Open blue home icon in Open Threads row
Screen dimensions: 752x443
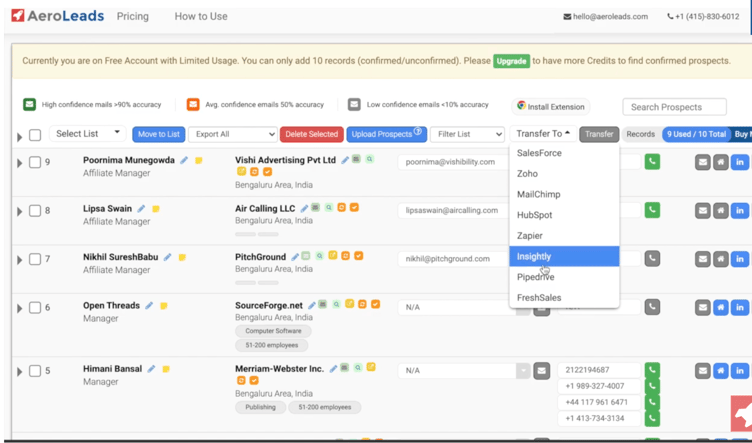click(x=721, y=307)
